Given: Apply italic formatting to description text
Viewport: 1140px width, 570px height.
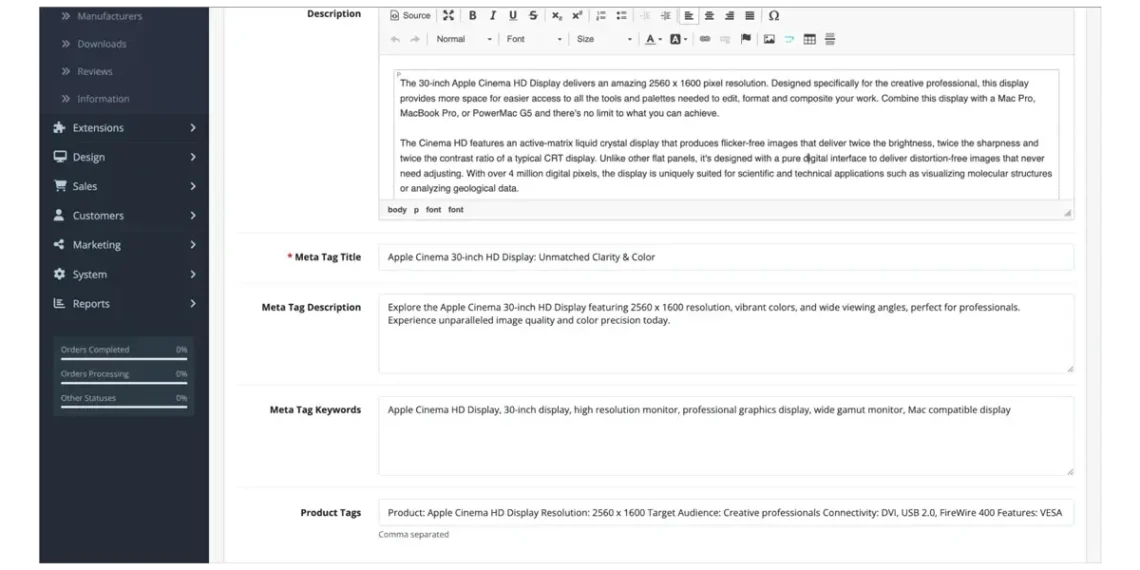Looking at the screenshot, I should pyautogui.click(x=492, y=15).
